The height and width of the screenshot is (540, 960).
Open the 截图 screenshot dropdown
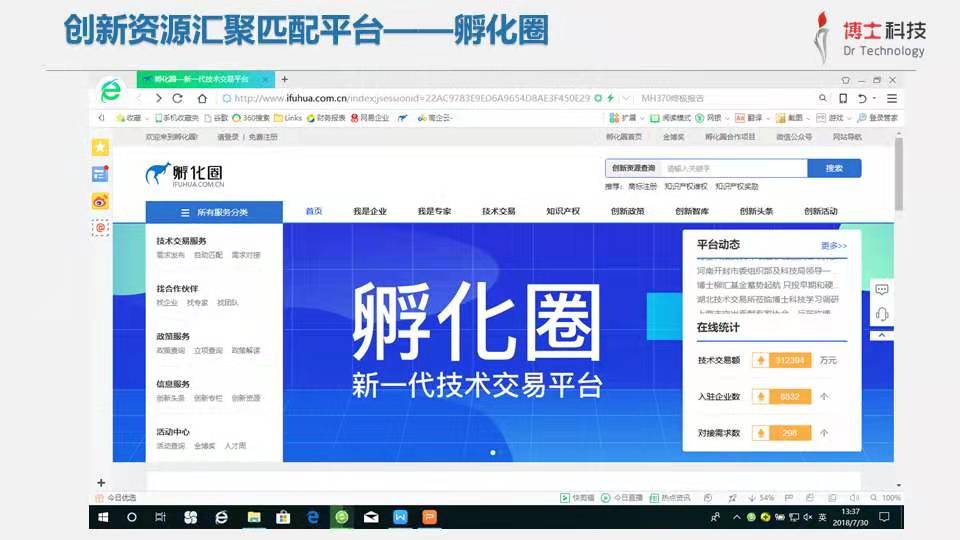coord(793,118)
